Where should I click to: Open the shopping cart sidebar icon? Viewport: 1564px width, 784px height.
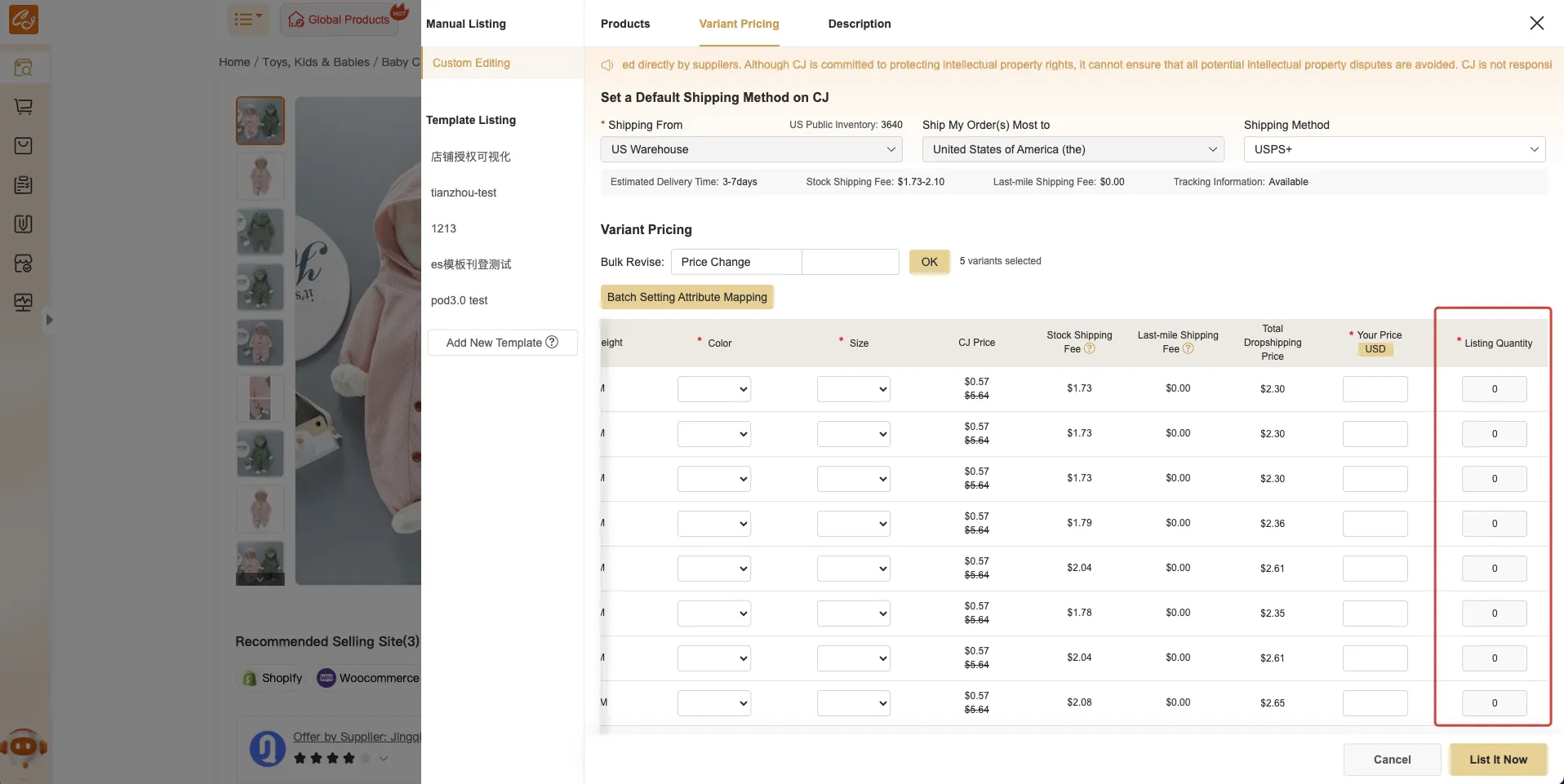tap(24, 107)
